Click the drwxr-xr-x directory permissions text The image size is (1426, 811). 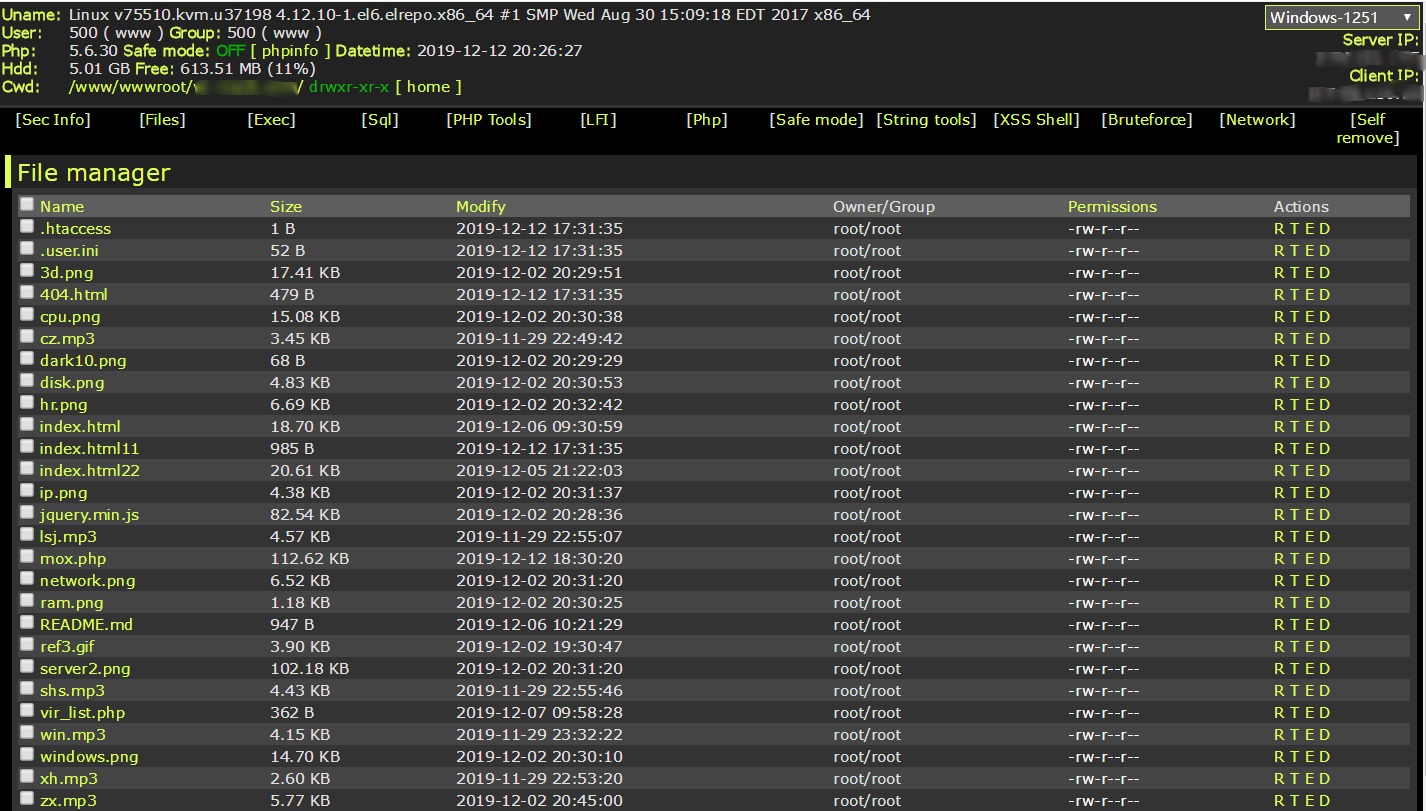[x=349, y=87]
